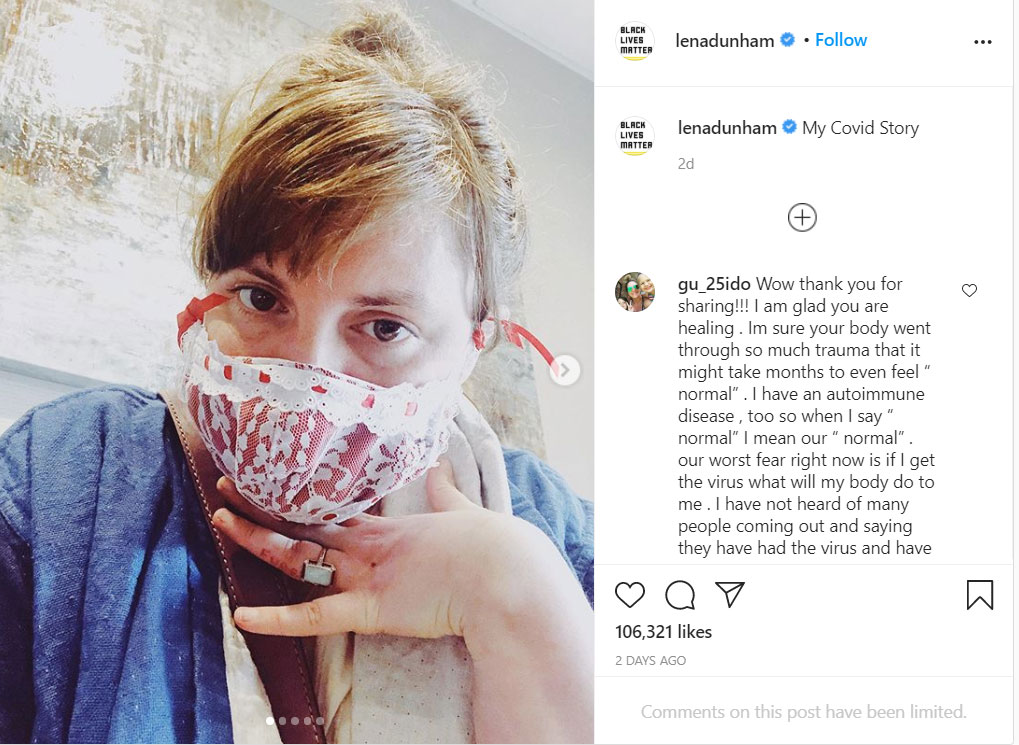Click the caption author avatar

(635, 136)
